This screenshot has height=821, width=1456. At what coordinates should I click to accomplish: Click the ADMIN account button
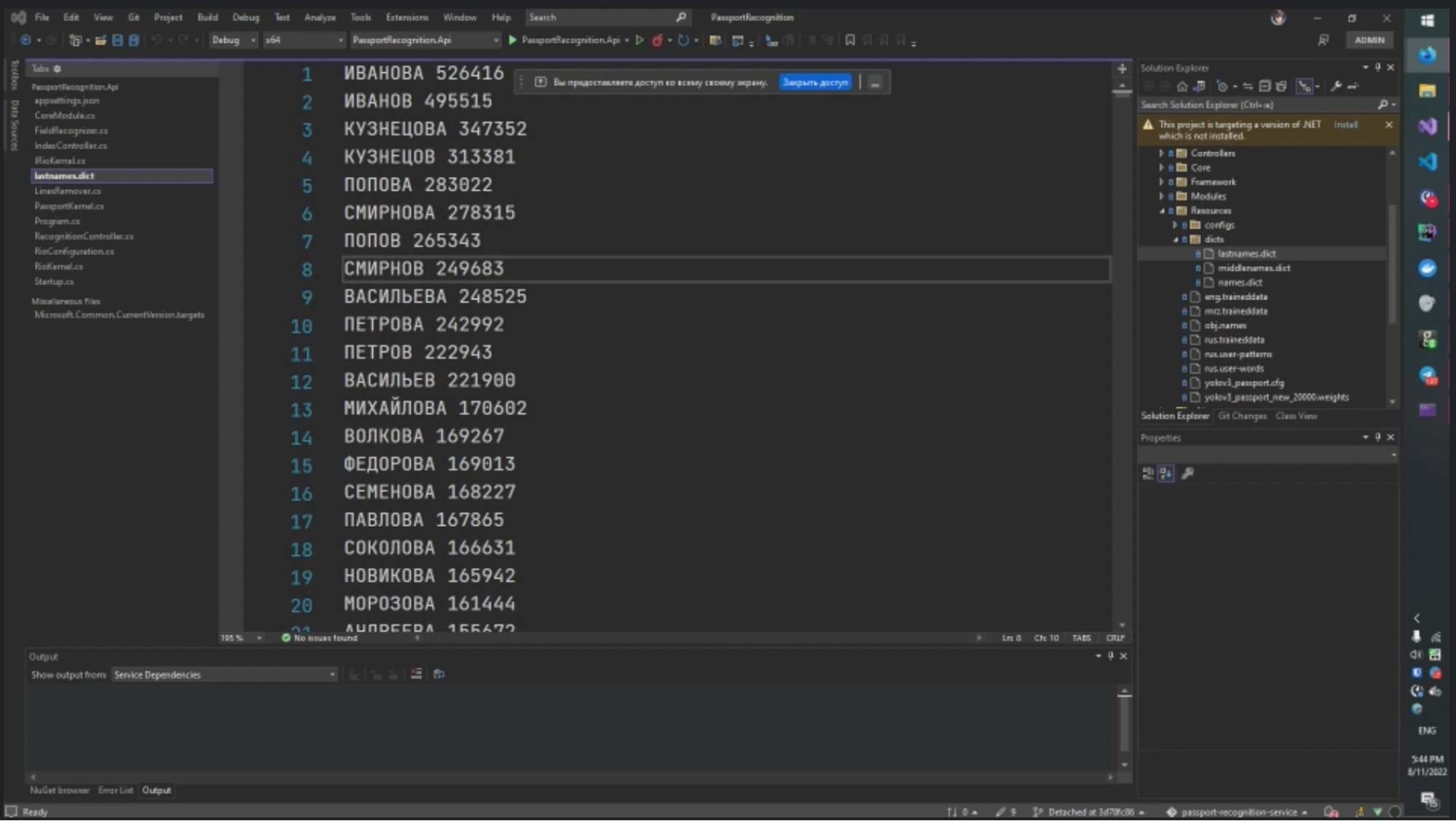(x=1369, y=40)
